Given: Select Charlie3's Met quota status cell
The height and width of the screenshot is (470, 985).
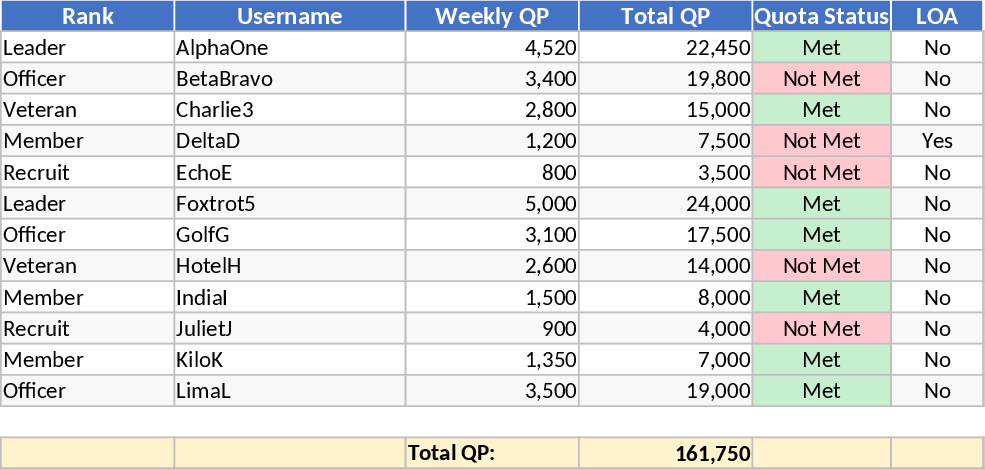Looking at the screenshot, I should (821, 110).
